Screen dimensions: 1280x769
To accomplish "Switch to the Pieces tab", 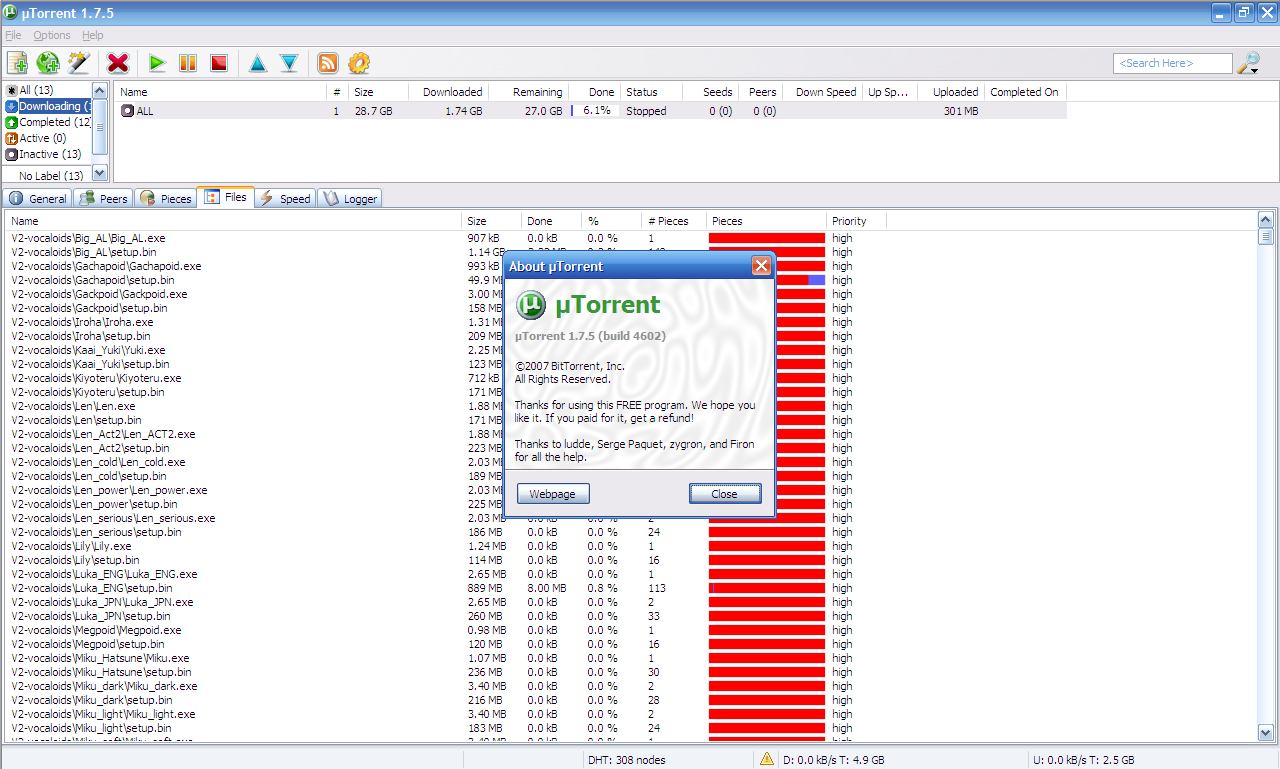I will click(x=165, y=198).
